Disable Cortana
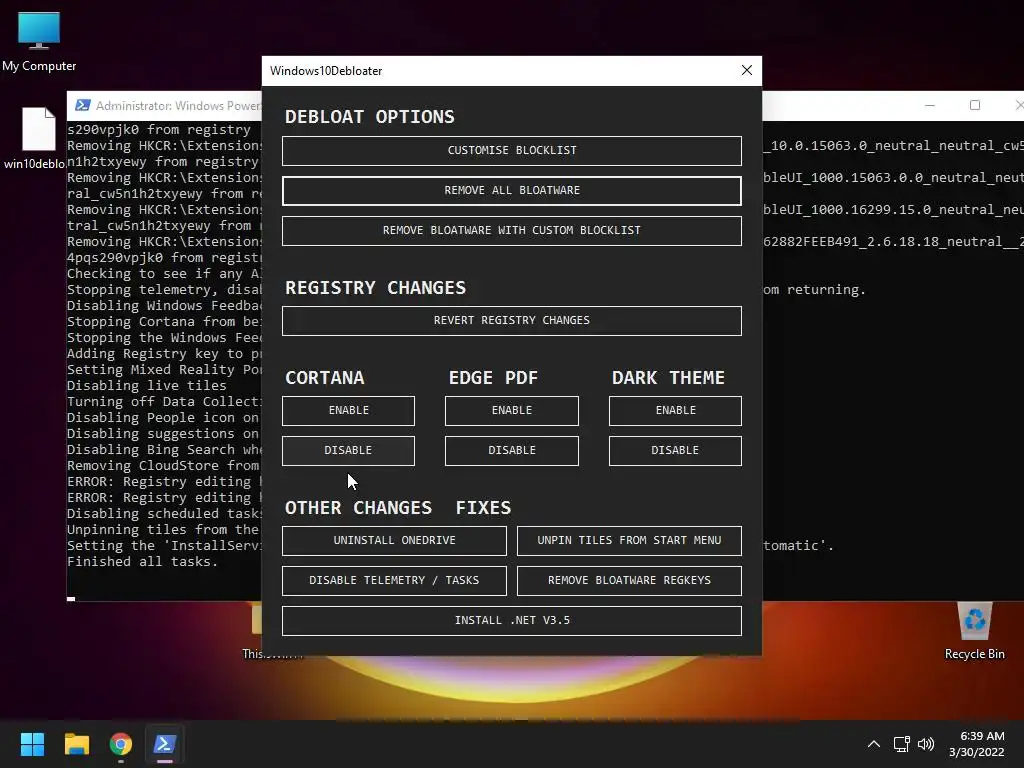This screenshot has height=768, width=1024. point(348,450)
